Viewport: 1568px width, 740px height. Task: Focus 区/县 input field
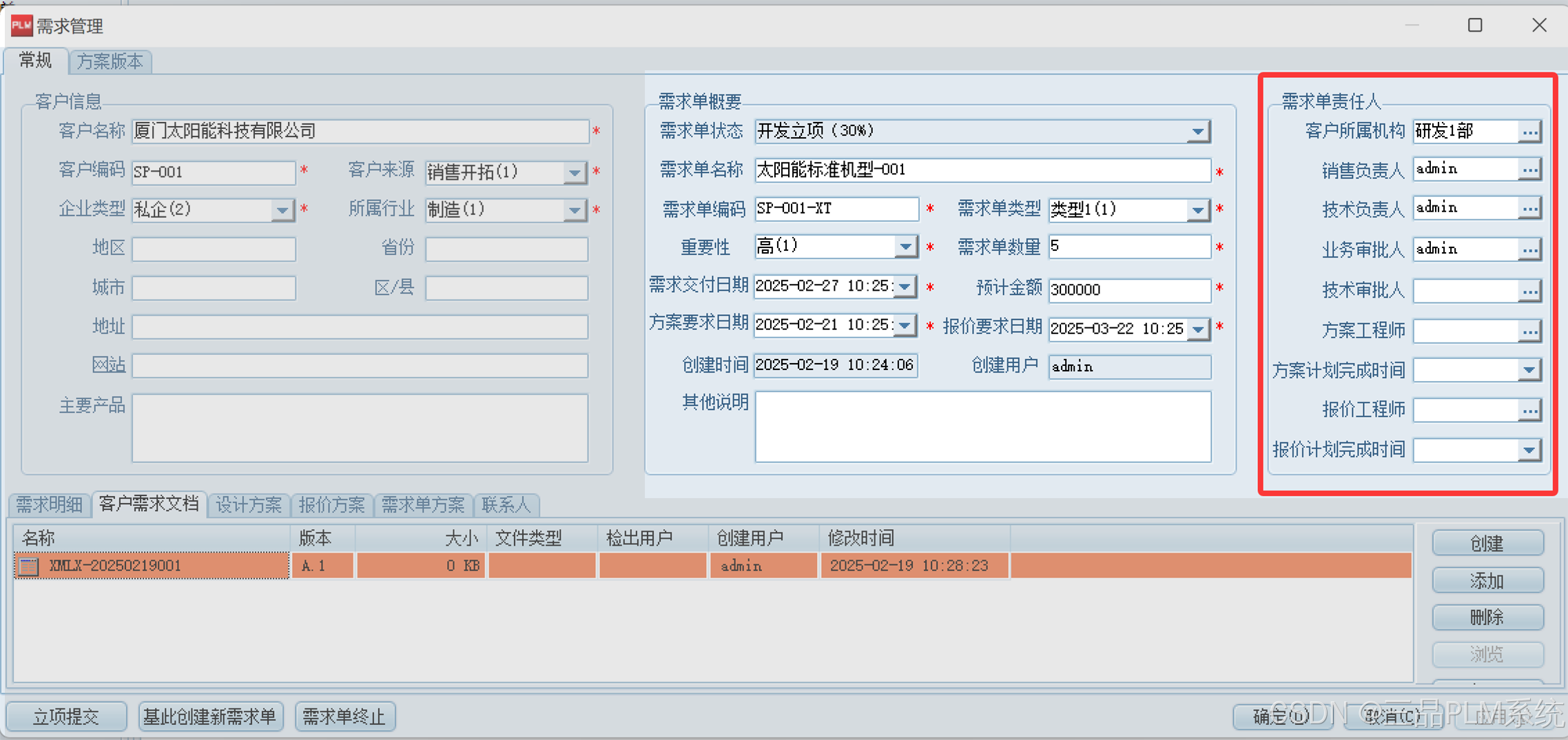point(507,288)
